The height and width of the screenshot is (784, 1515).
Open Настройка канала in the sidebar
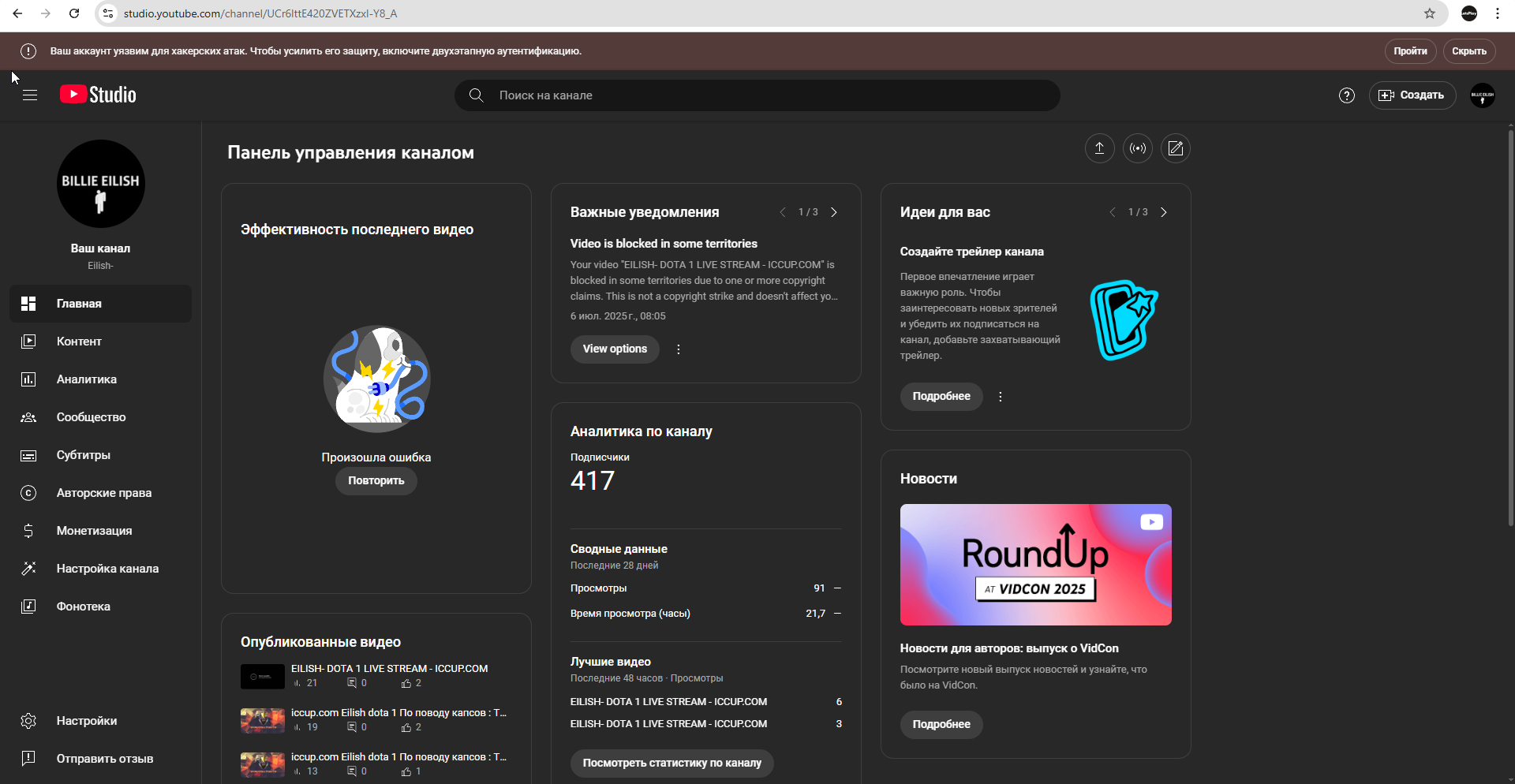tap(100, 569)
